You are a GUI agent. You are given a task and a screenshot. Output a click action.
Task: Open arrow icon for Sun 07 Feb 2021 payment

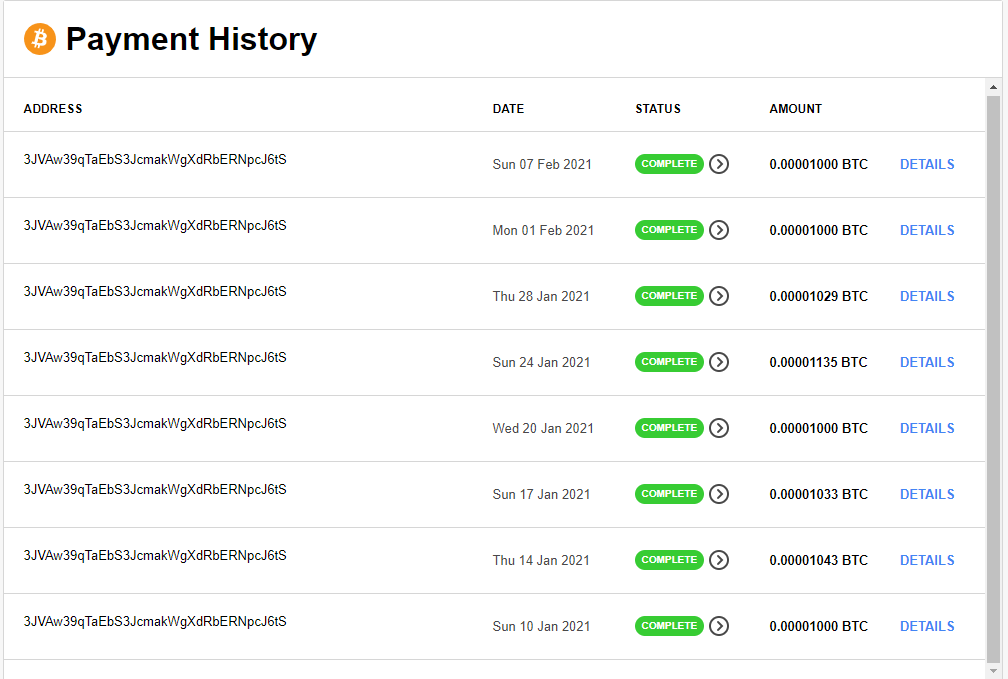coord(719,164)
